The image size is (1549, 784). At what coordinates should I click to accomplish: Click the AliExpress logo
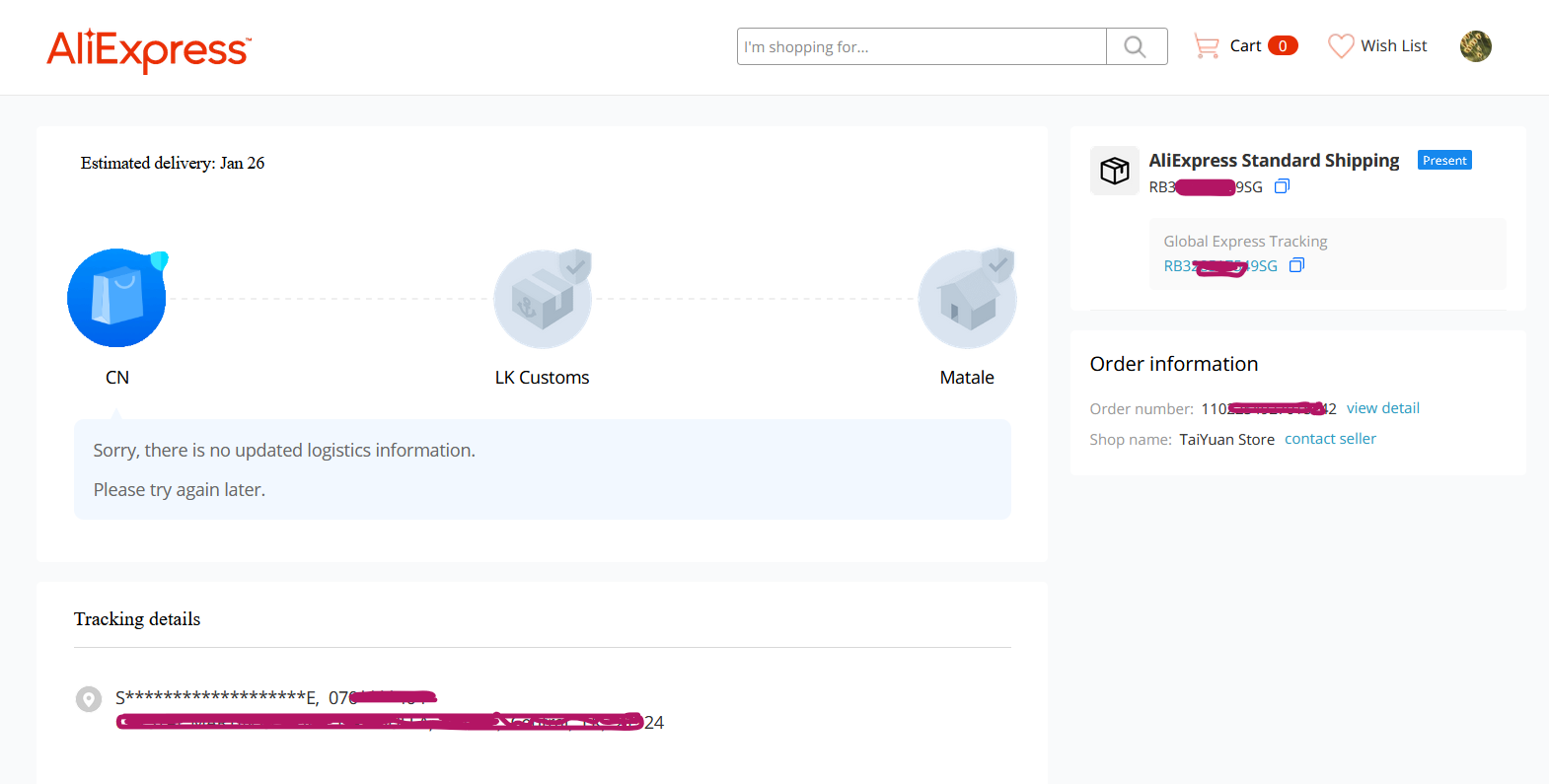coord(149,50)
